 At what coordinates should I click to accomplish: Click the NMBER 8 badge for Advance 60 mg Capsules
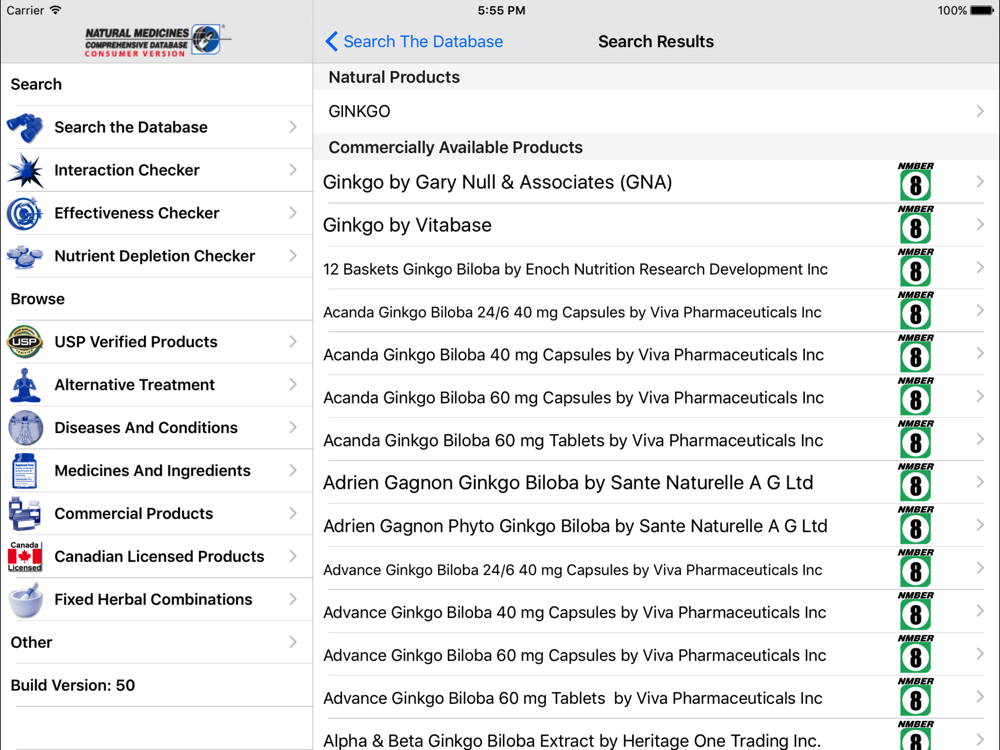pyautogui.click(x=915, y=655)
